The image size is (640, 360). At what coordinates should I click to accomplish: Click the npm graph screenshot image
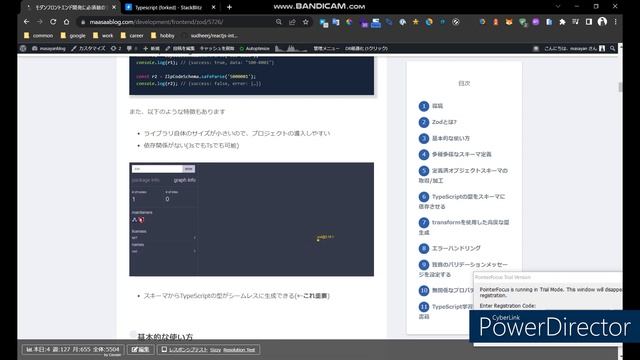pyautogui.click(x=251, y=219)
